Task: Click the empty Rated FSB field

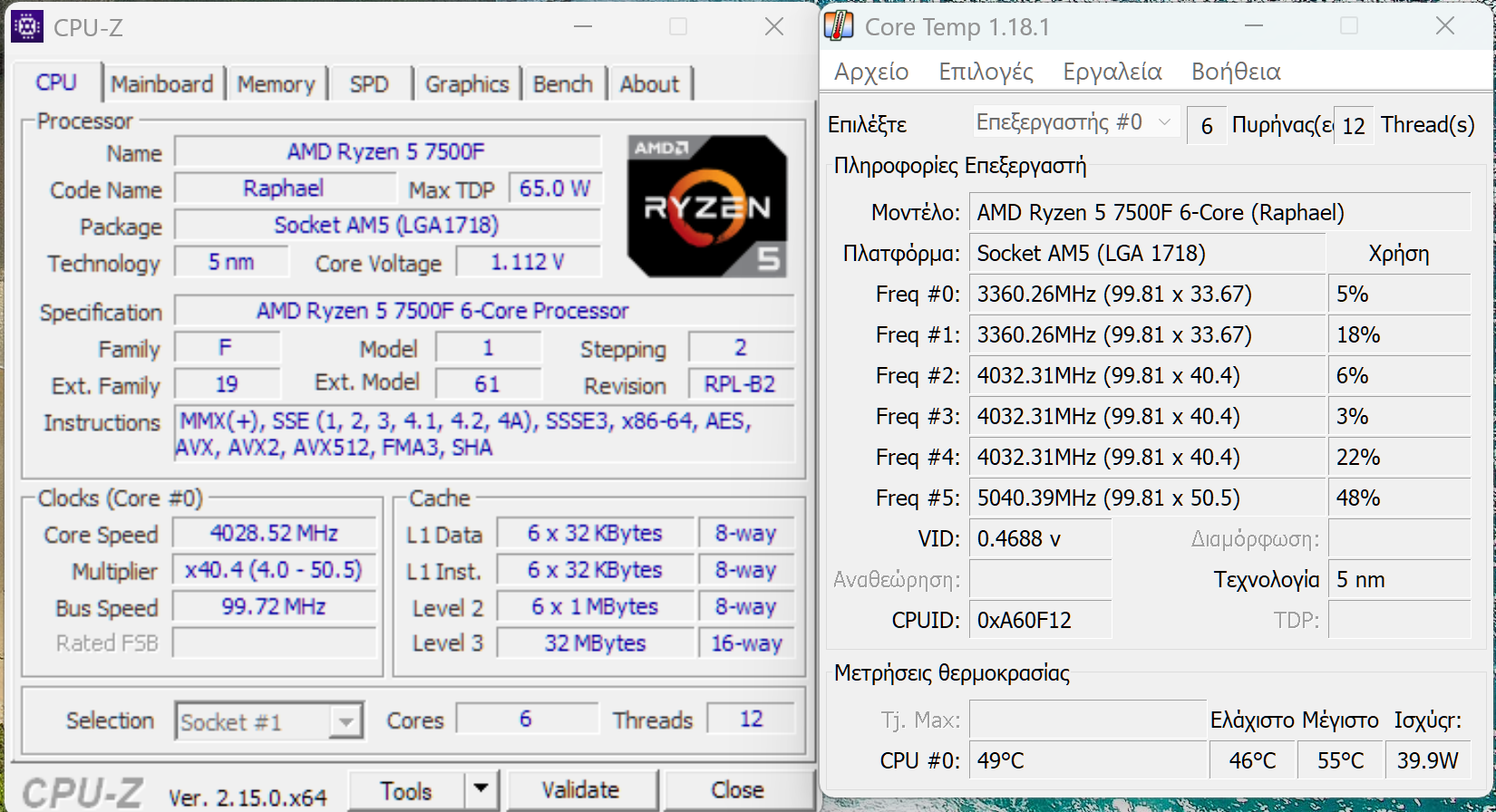Action: (274, 643)
